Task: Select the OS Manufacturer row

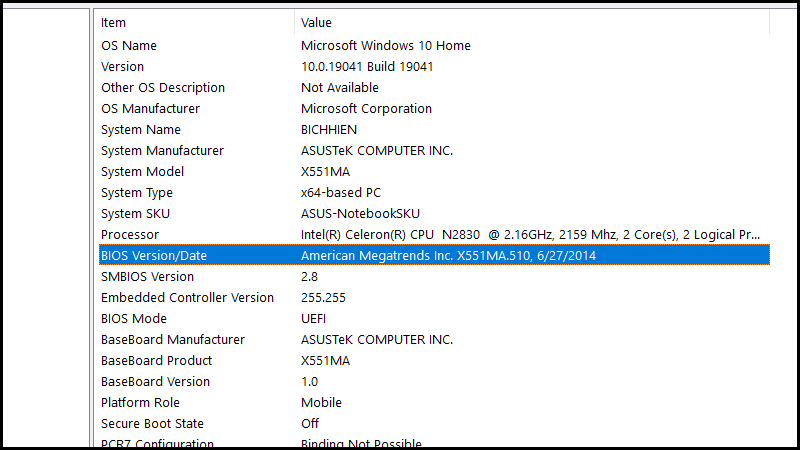Action: coord(150,108)
